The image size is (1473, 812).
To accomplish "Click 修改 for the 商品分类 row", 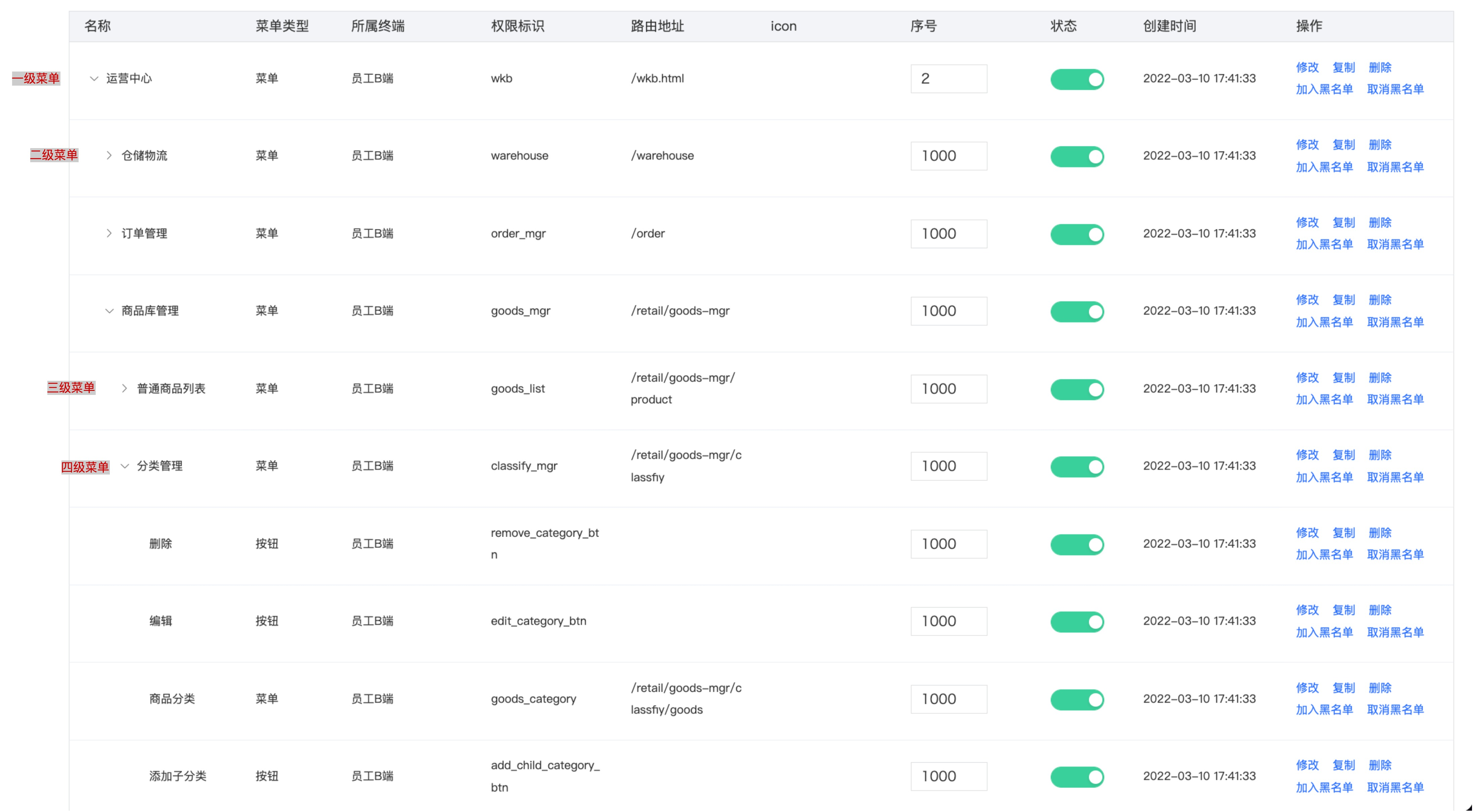I will [1307, 687].
